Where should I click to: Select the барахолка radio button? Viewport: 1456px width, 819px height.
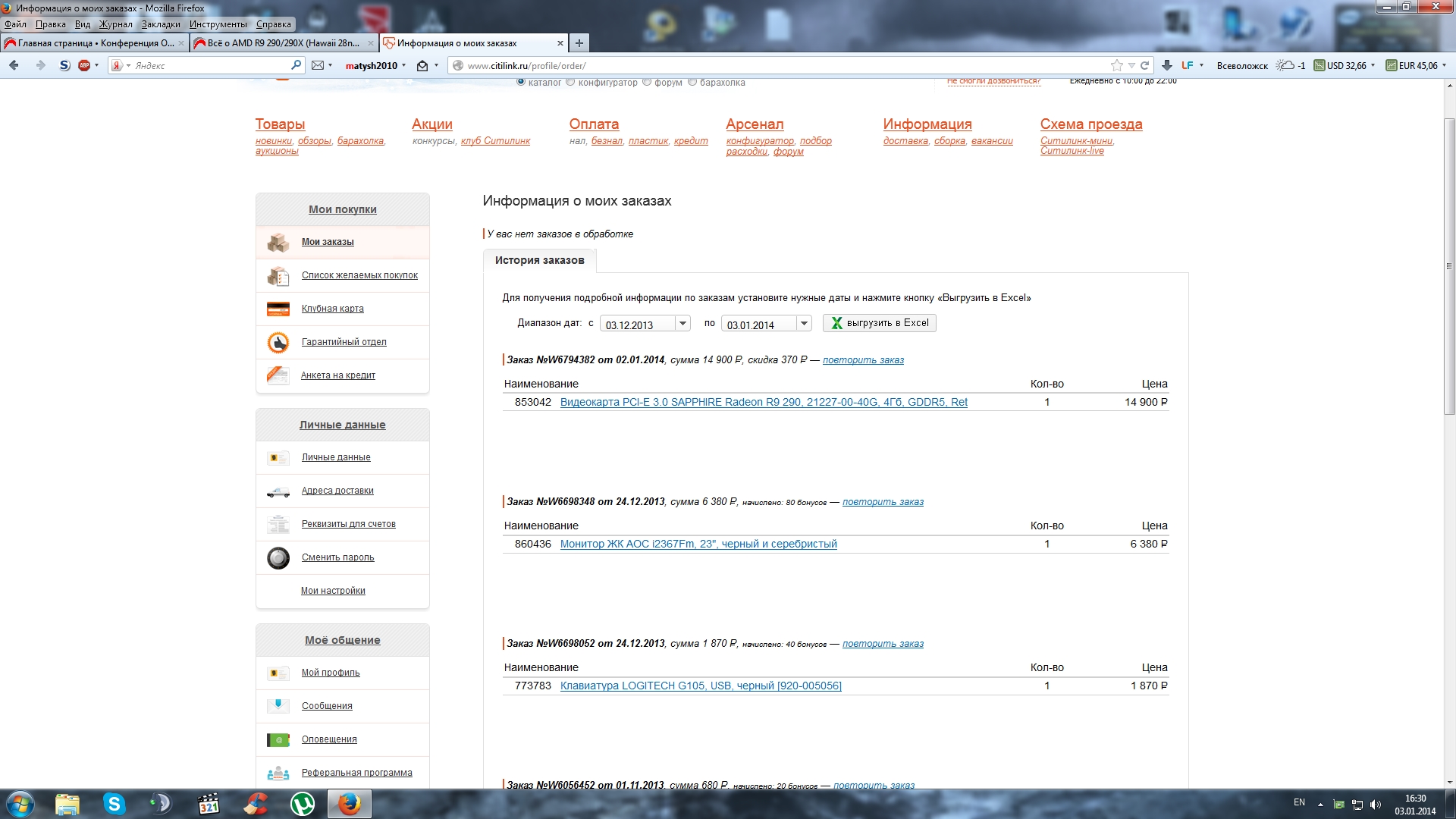click(x=692, y=82)
